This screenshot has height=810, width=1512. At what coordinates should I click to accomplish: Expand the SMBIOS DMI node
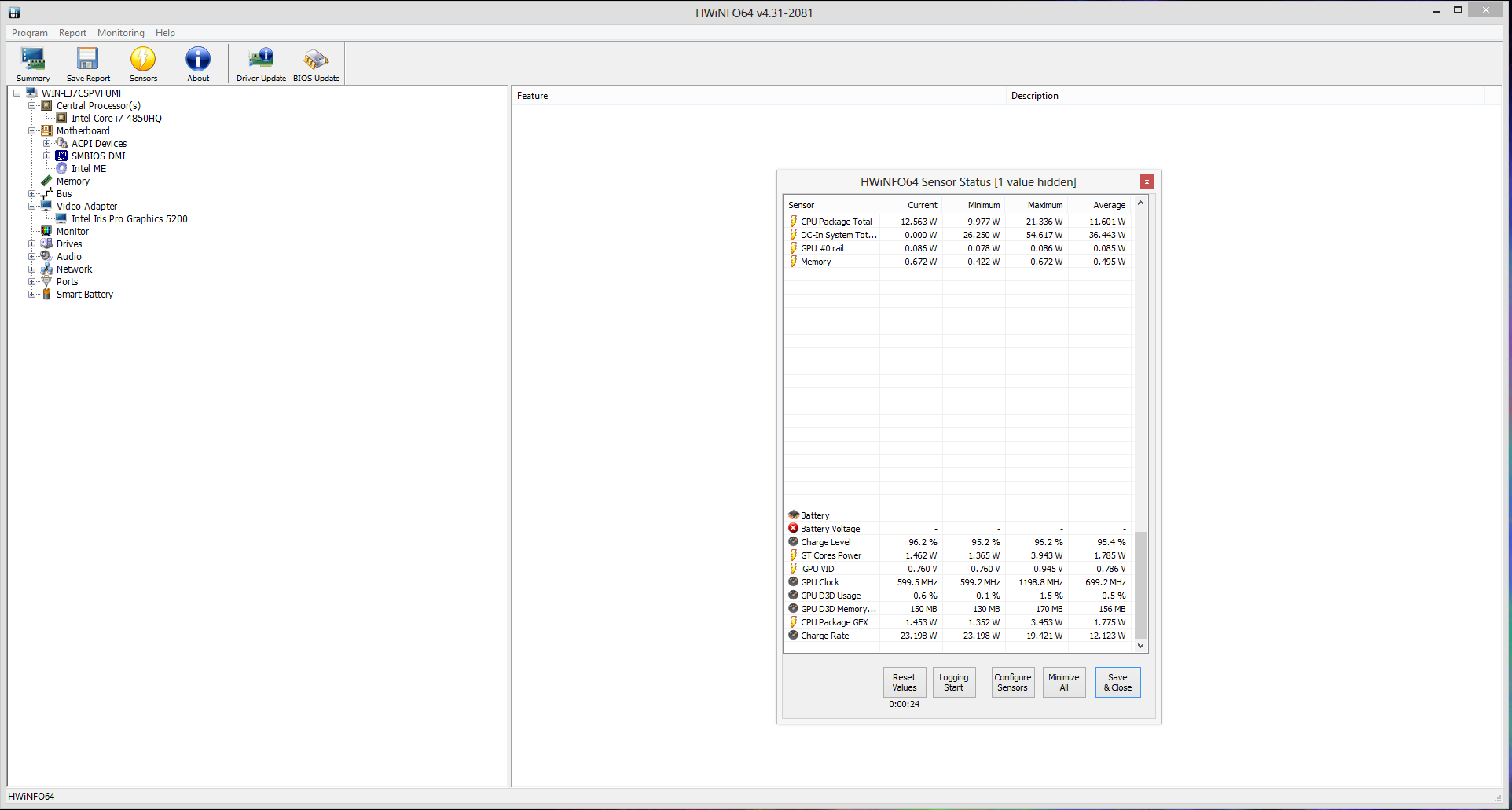[x=46, y=156]
